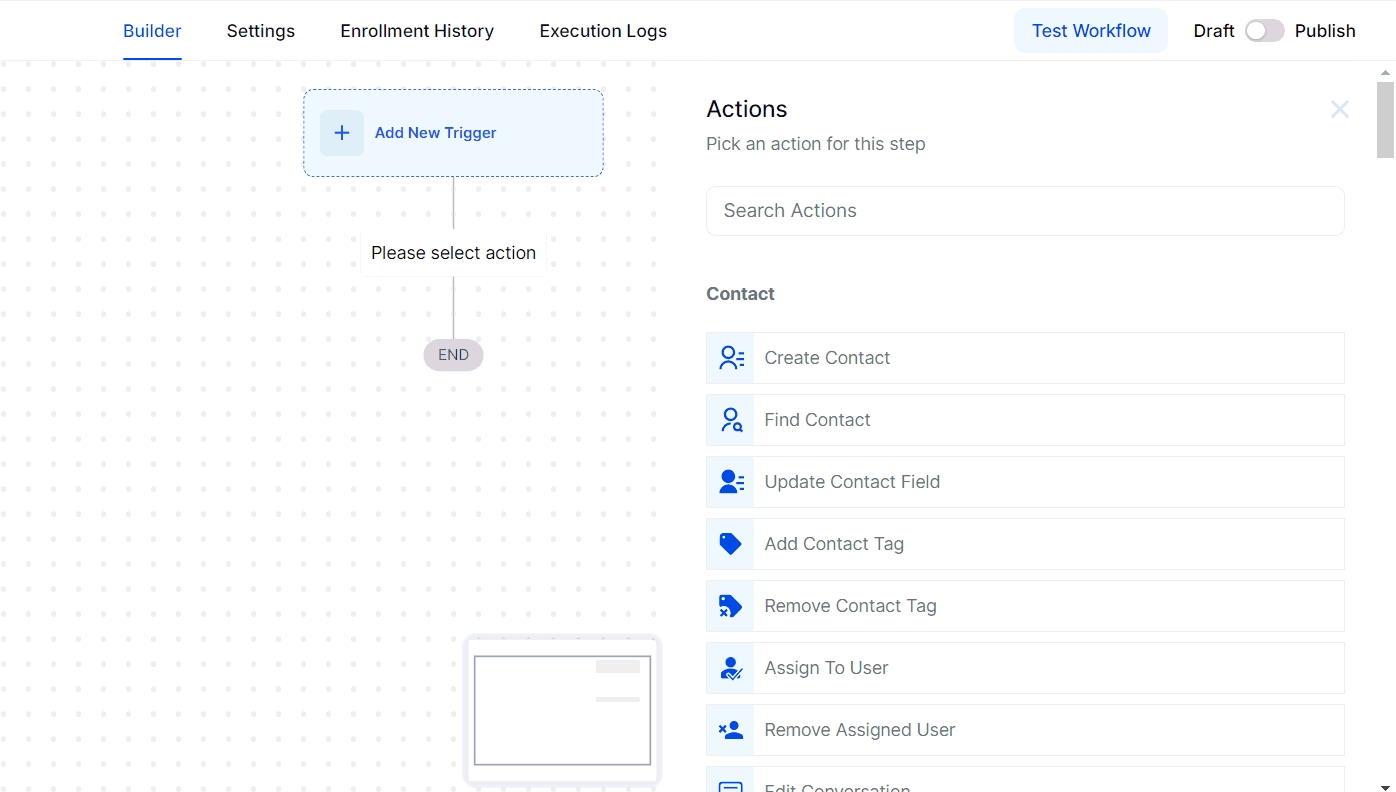The image size is (1396, 792).
Task: Switch to the Settings tab
Action: 261,31
